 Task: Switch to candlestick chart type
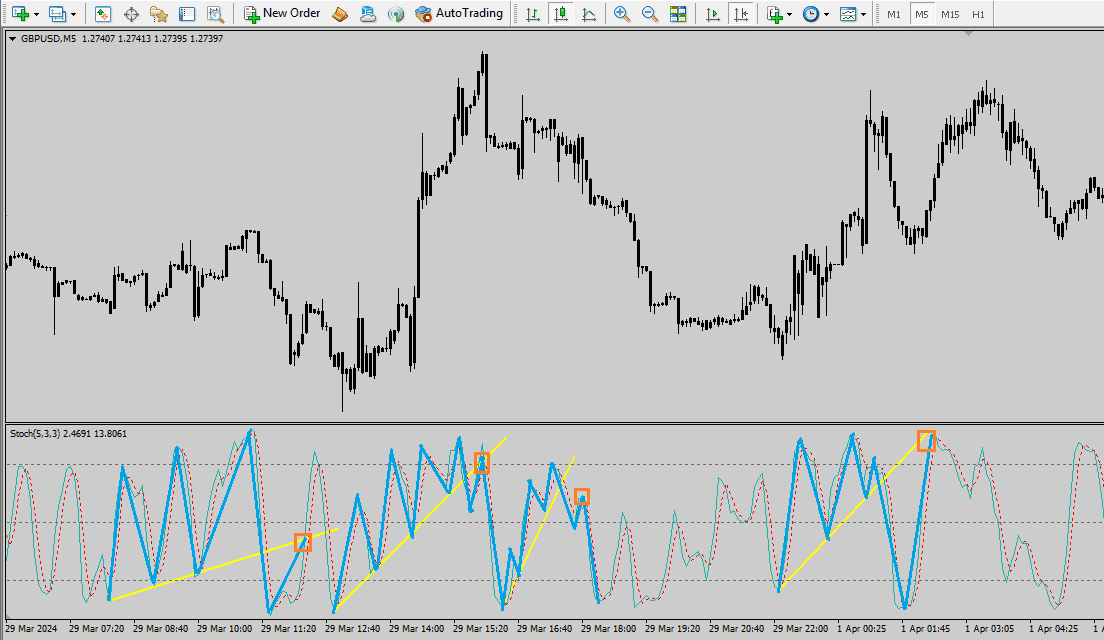561,14
